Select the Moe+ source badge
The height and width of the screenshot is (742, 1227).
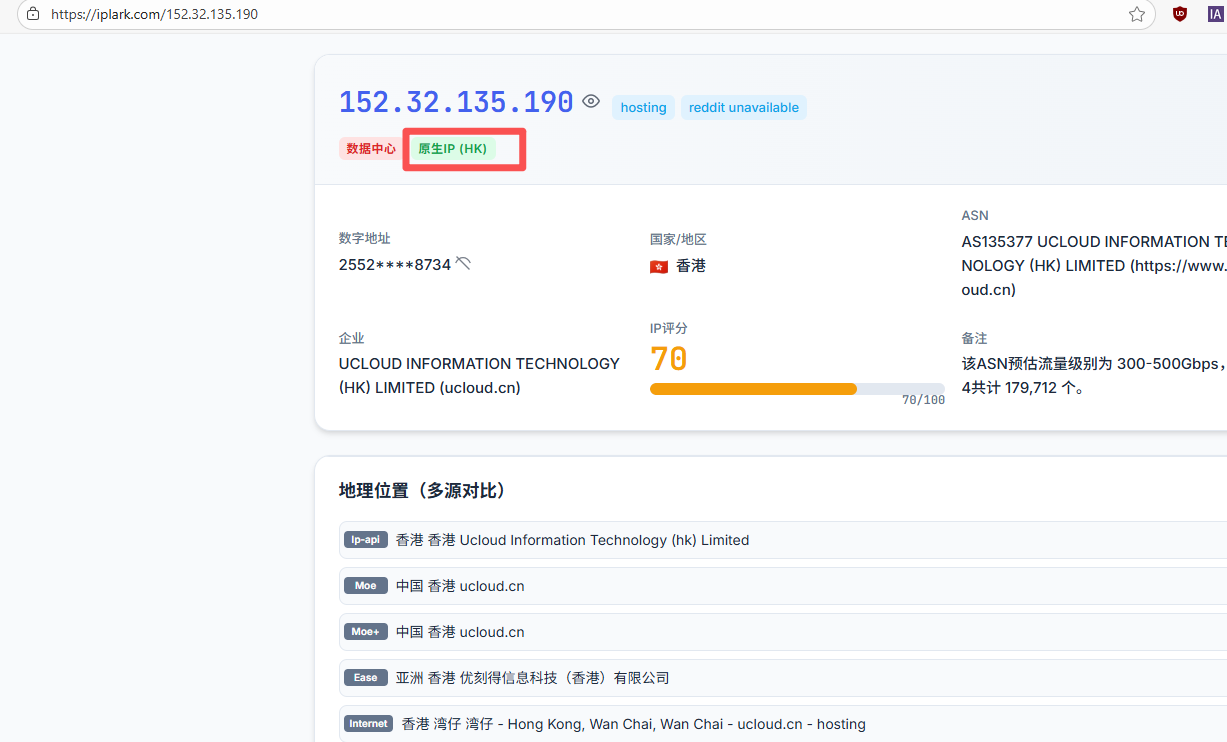365,632
